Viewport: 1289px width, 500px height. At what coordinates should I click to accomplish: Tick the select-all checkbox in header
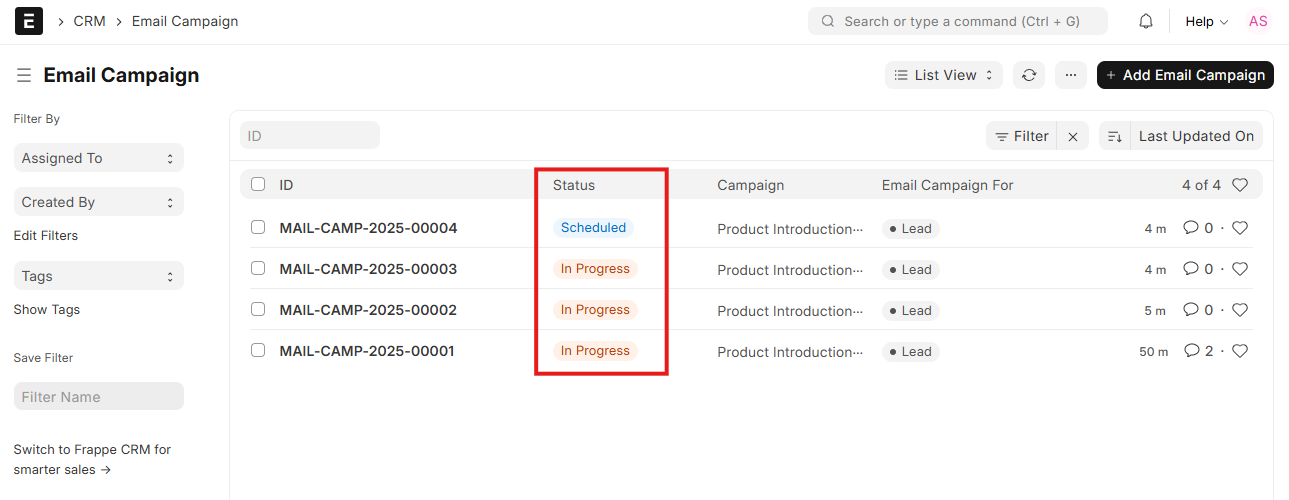click(x=258, y=185)
